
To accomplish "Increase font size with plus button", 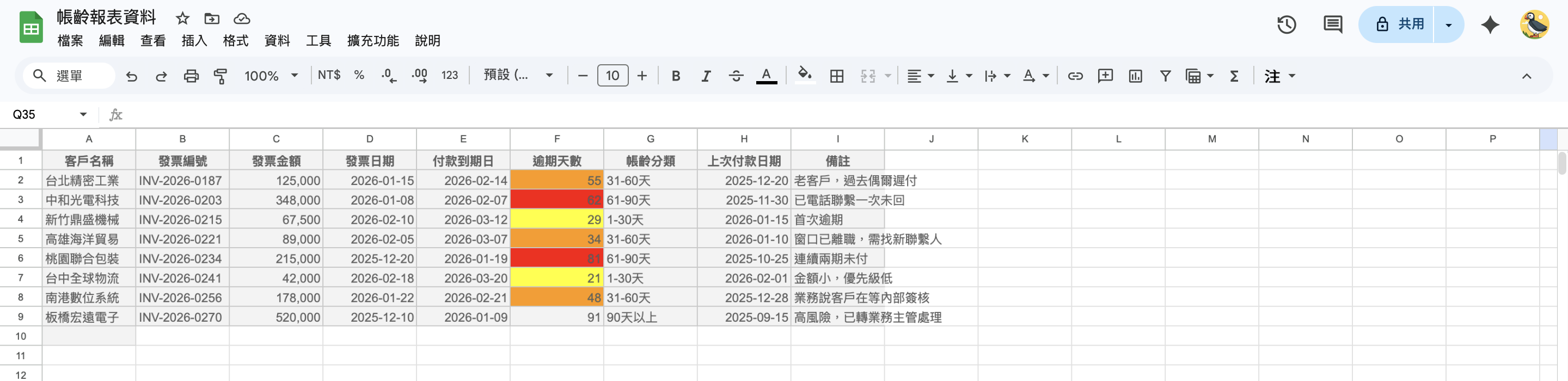I will (641, 76).
